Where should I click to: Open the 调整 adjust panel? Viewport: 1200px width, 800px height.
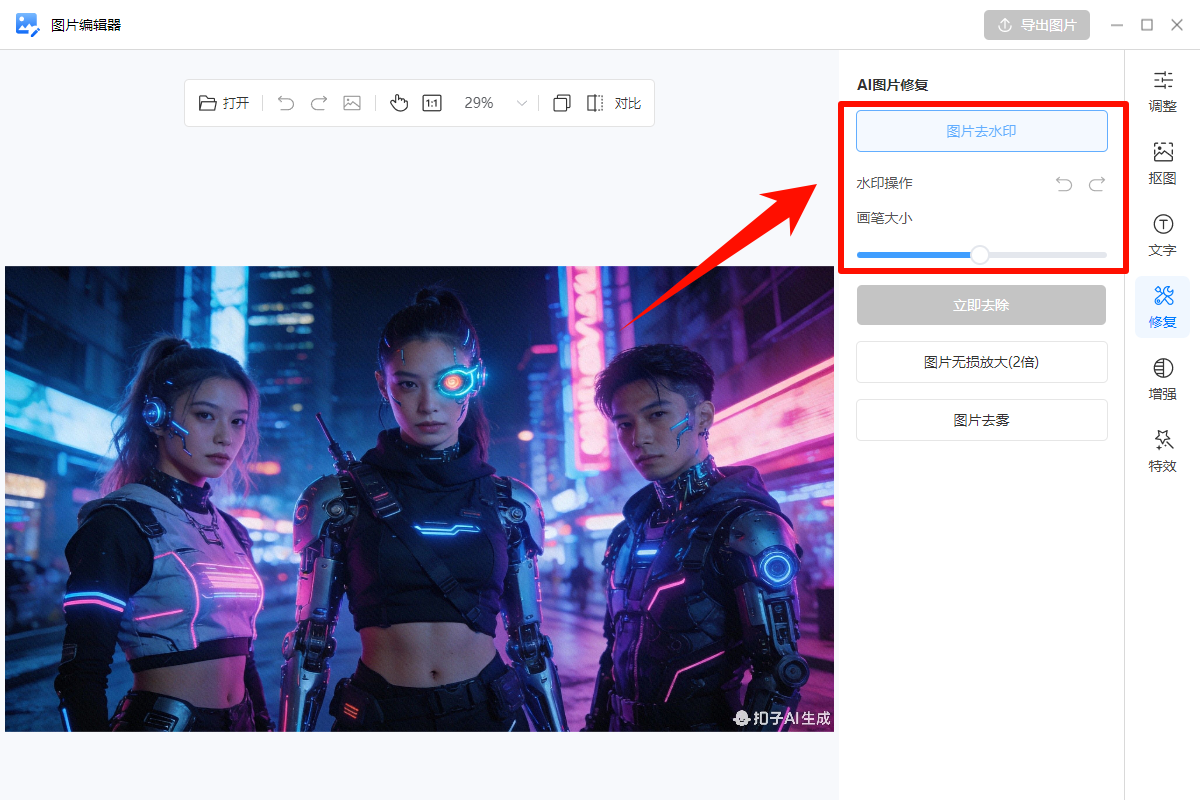tap(1162, 91)
